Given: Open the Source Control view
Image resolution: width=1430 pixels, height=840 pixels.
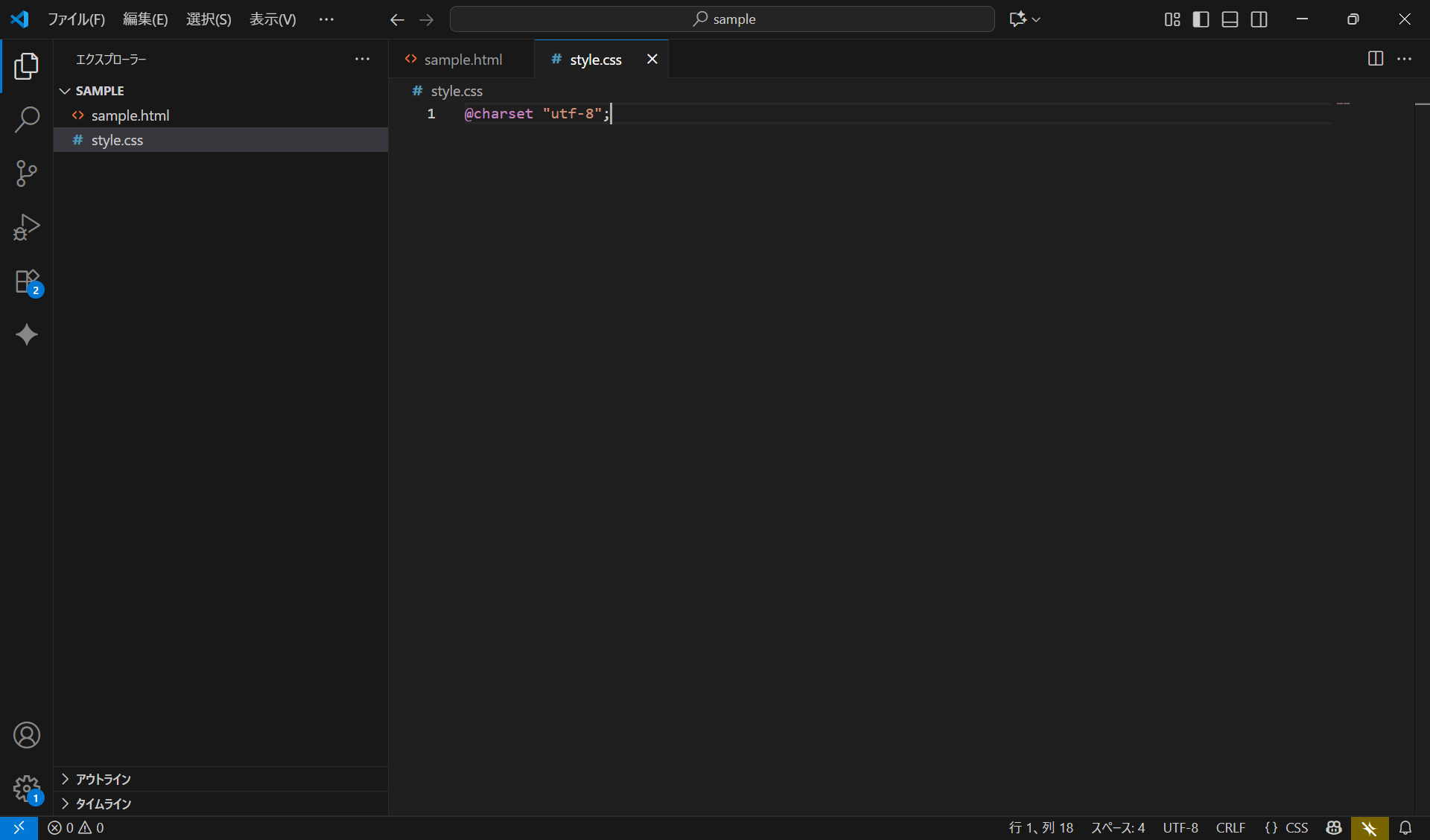Looking at the screenshot, I should [x=27, y=174].
